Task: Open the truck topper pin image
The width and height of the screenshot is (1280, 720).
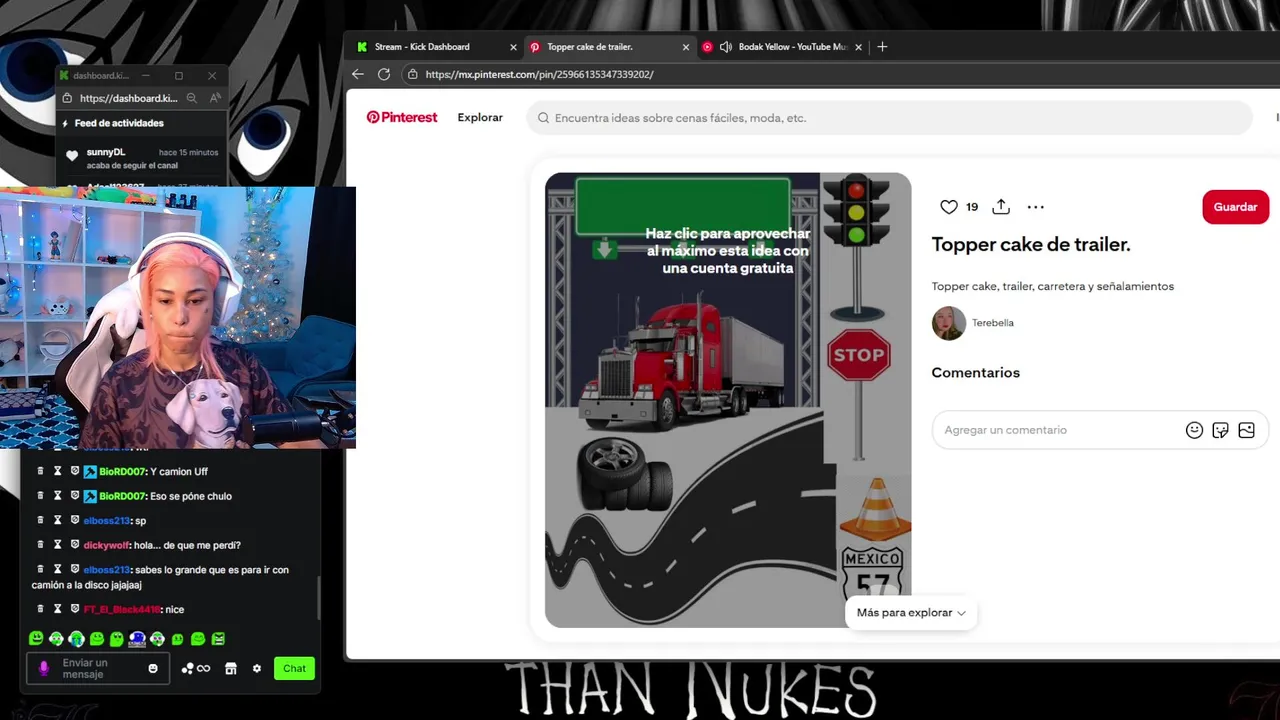Action: click(x=728, y=400)
